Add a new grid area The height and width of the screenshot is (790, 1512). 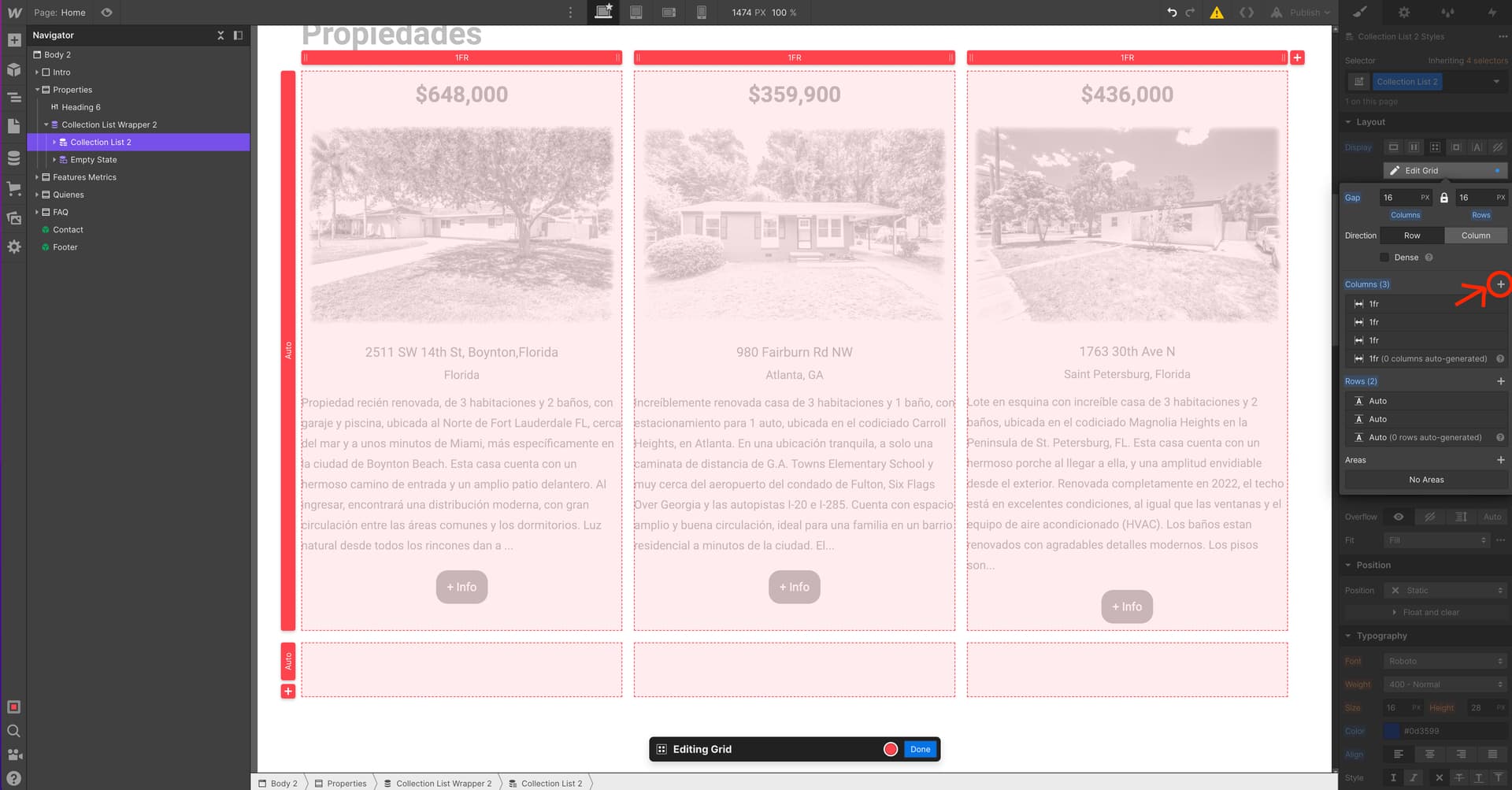coord(1500,460)
